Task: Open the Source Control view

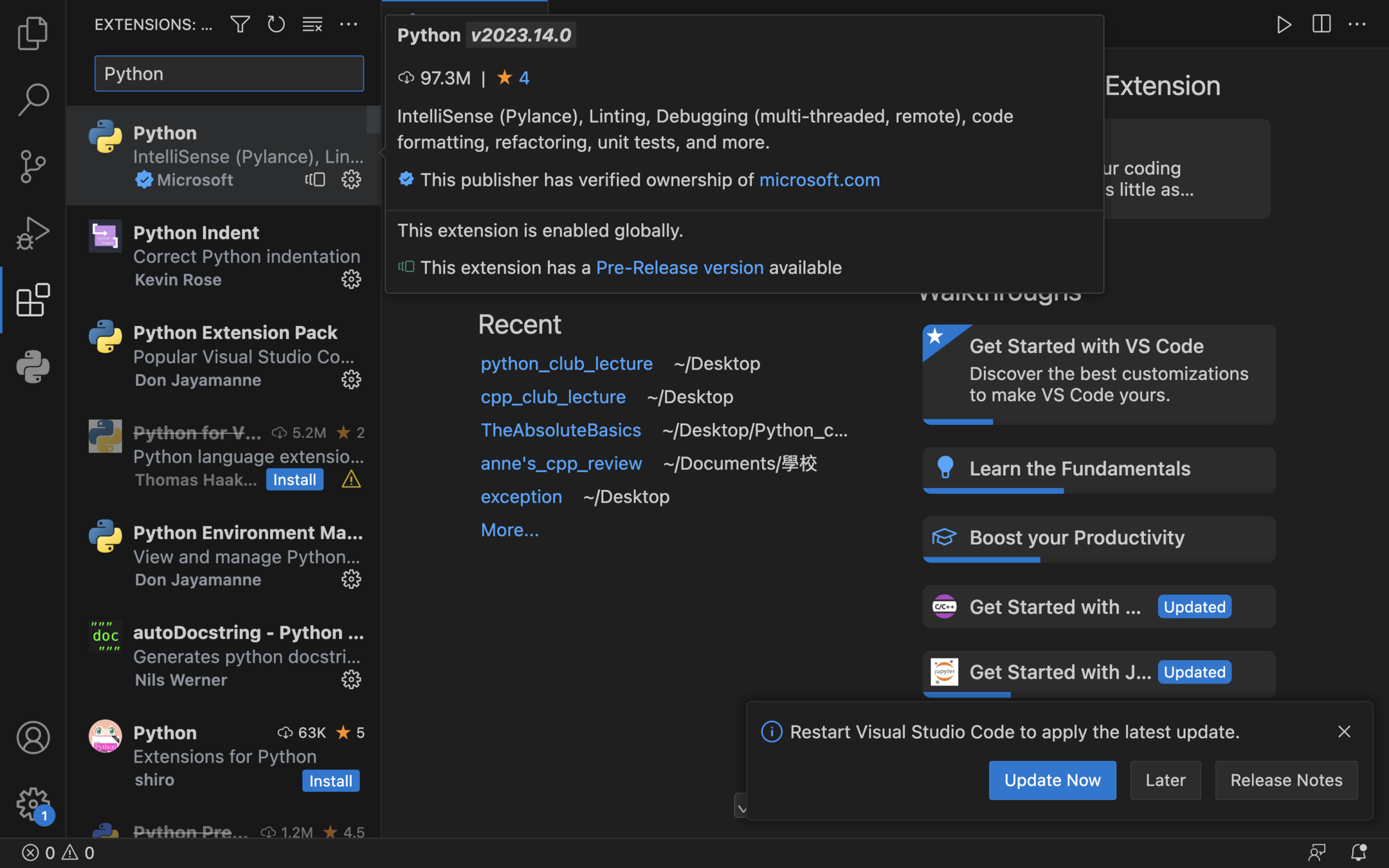Action: (x=33, y=167)
